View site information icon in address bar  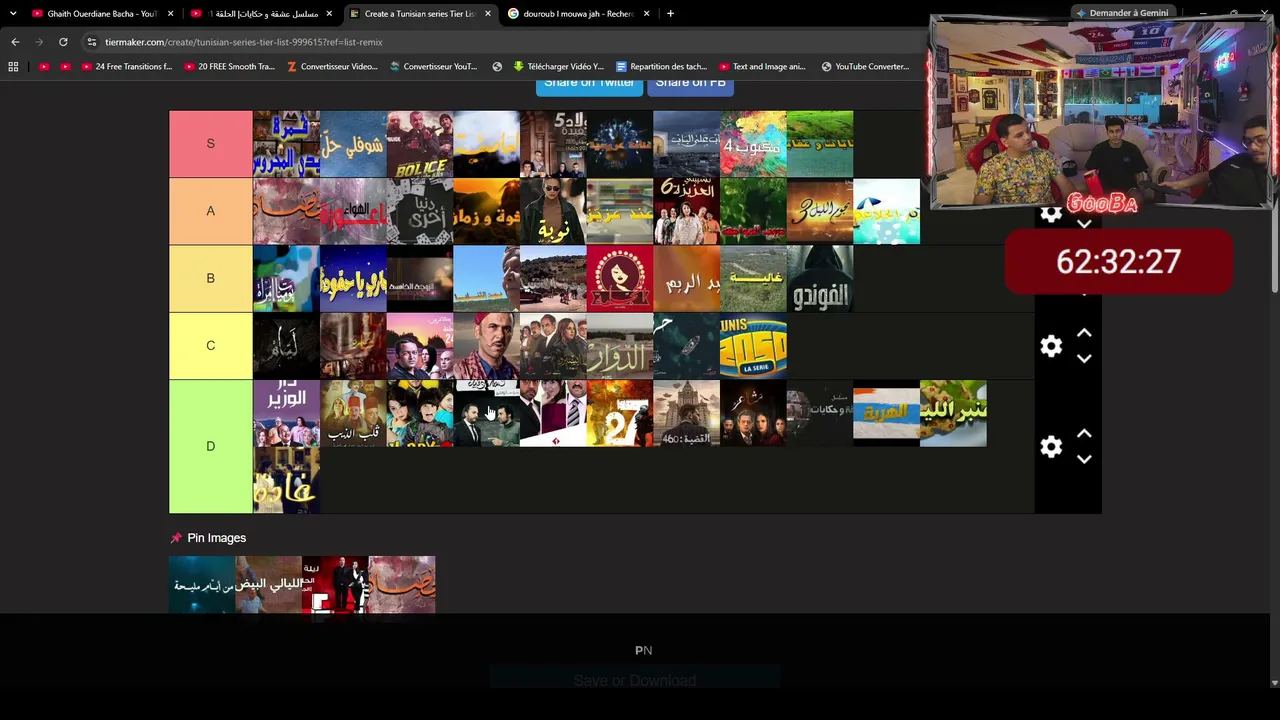tap(92, 42)
